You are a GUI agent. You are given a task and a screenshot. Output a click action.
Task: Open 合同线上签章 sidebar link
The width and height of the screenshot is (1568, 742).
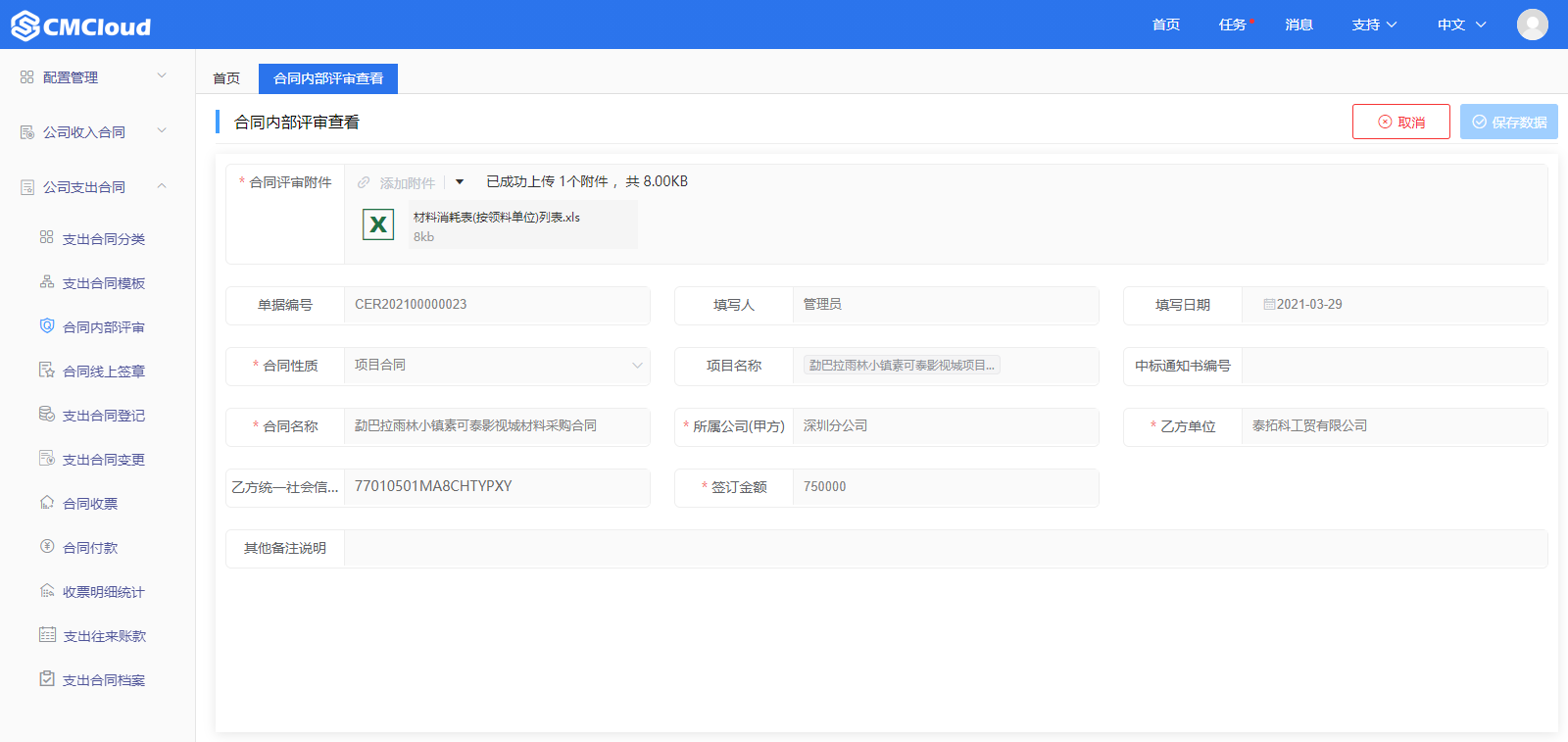point(104,371)
